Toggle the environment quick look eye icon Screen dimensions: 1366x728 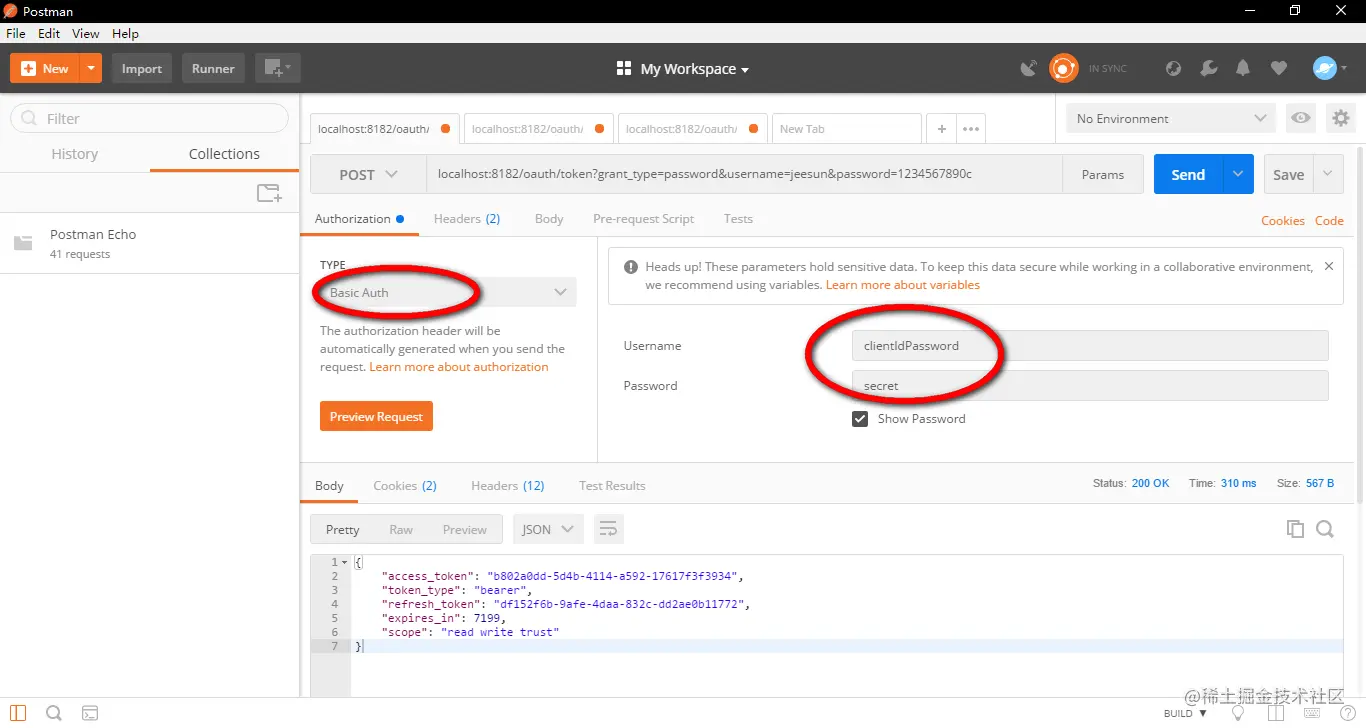pyautogui.click(x=1300, y=118)
